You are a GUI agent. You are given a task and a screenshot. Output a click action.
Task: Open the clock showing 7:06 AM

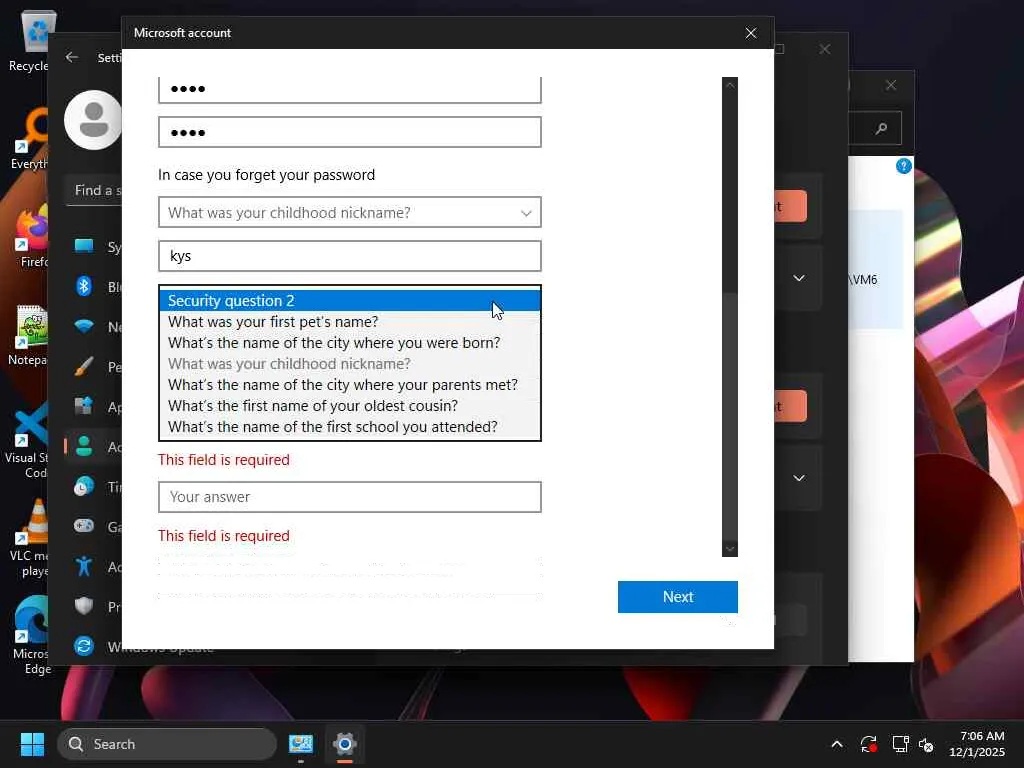[x=977, y=744]
